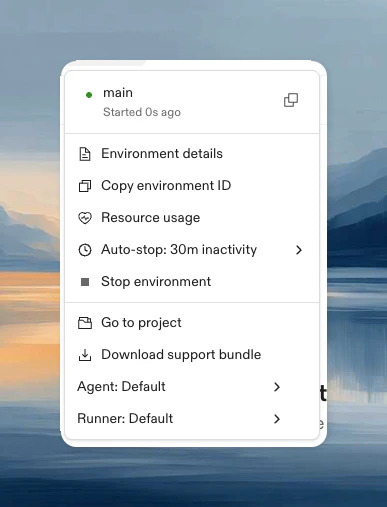
Task: Click the Started 0s ago text
Action: (142, 112)
